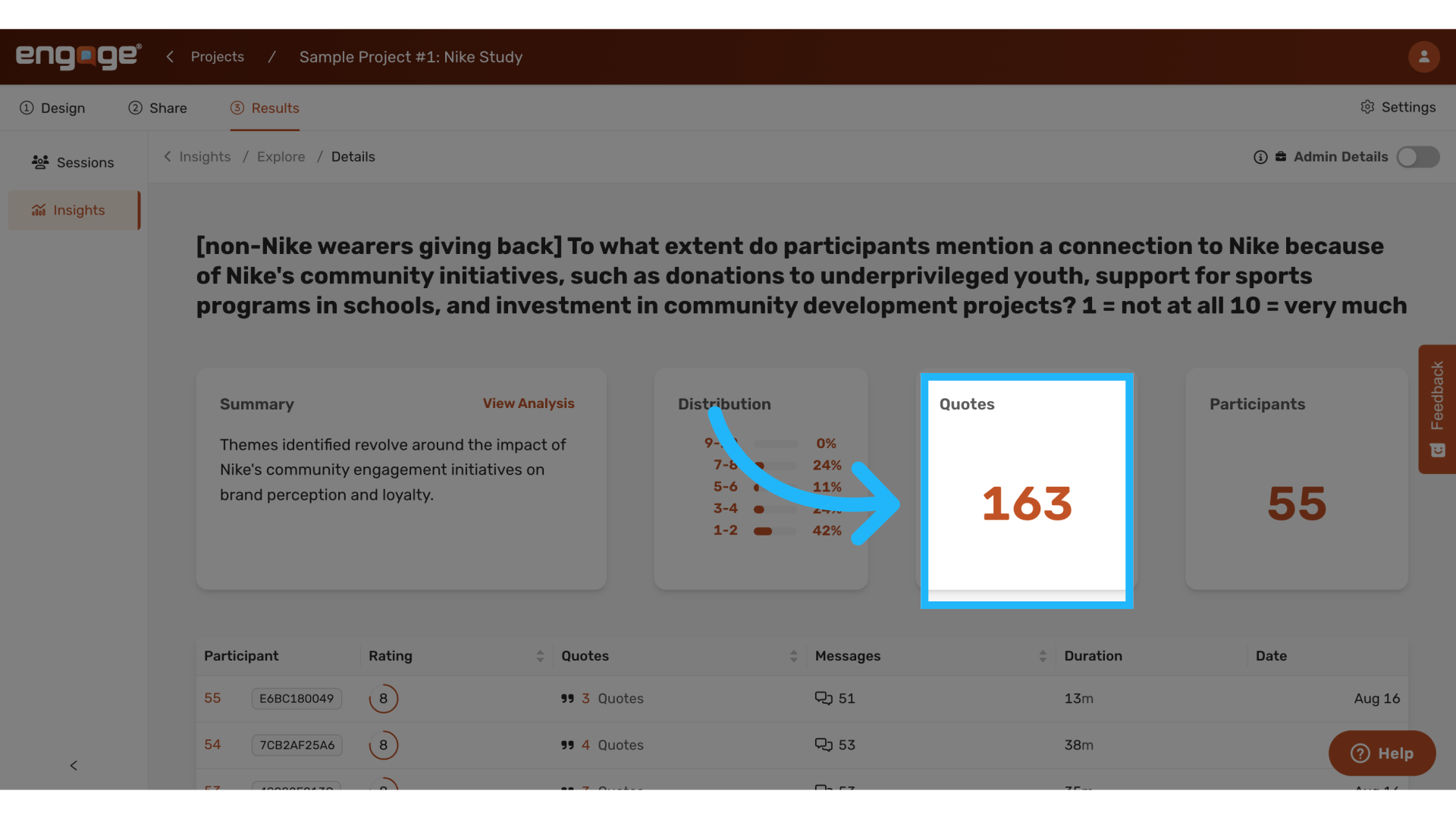Select the Results tab
This screenshot has width=1456, height=819.
[x=265, y=108]
